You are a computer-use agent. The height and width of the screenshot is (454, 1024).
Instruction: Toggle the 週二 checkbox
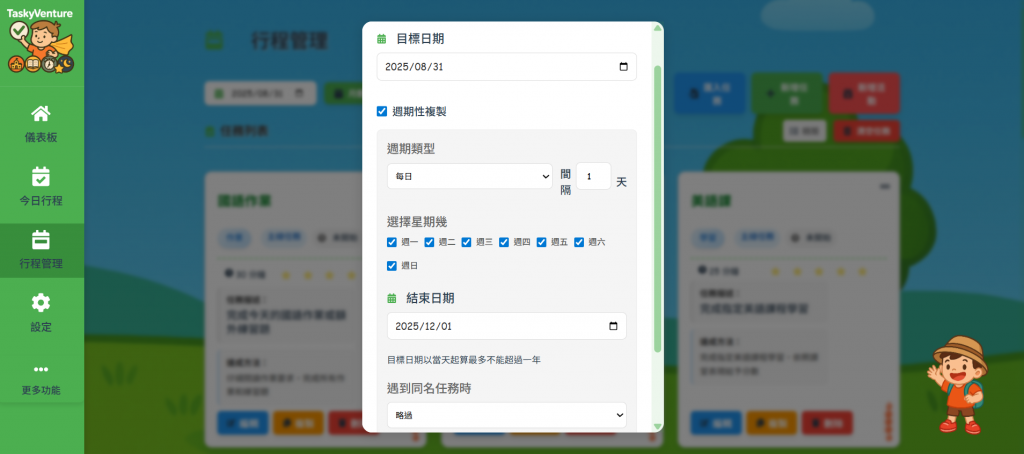(x=430, y=242)
